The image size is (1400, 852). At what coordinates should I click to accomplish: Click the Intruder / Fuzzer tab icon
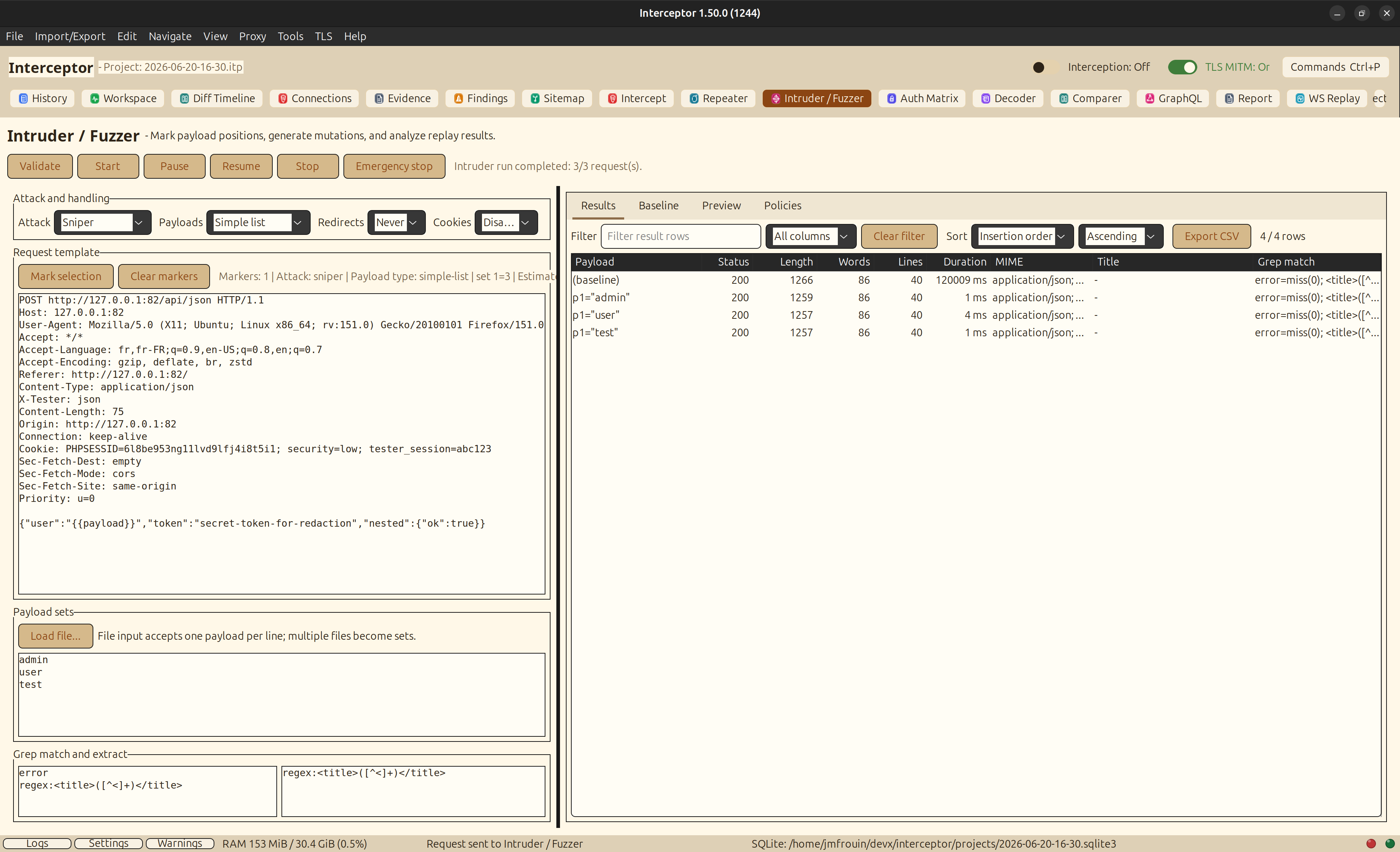point(775,98)
